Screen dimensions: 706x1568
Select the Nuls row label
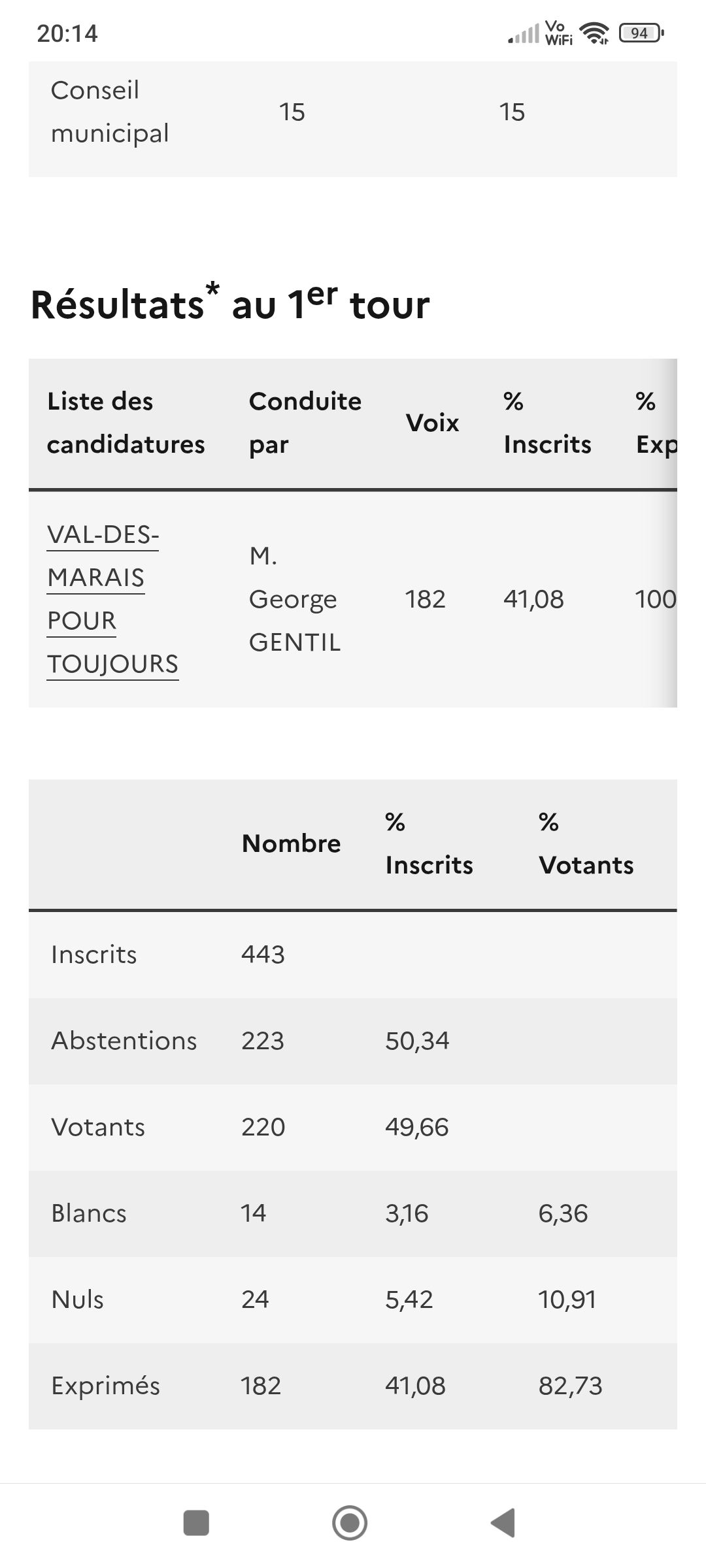click(77, 1299)
